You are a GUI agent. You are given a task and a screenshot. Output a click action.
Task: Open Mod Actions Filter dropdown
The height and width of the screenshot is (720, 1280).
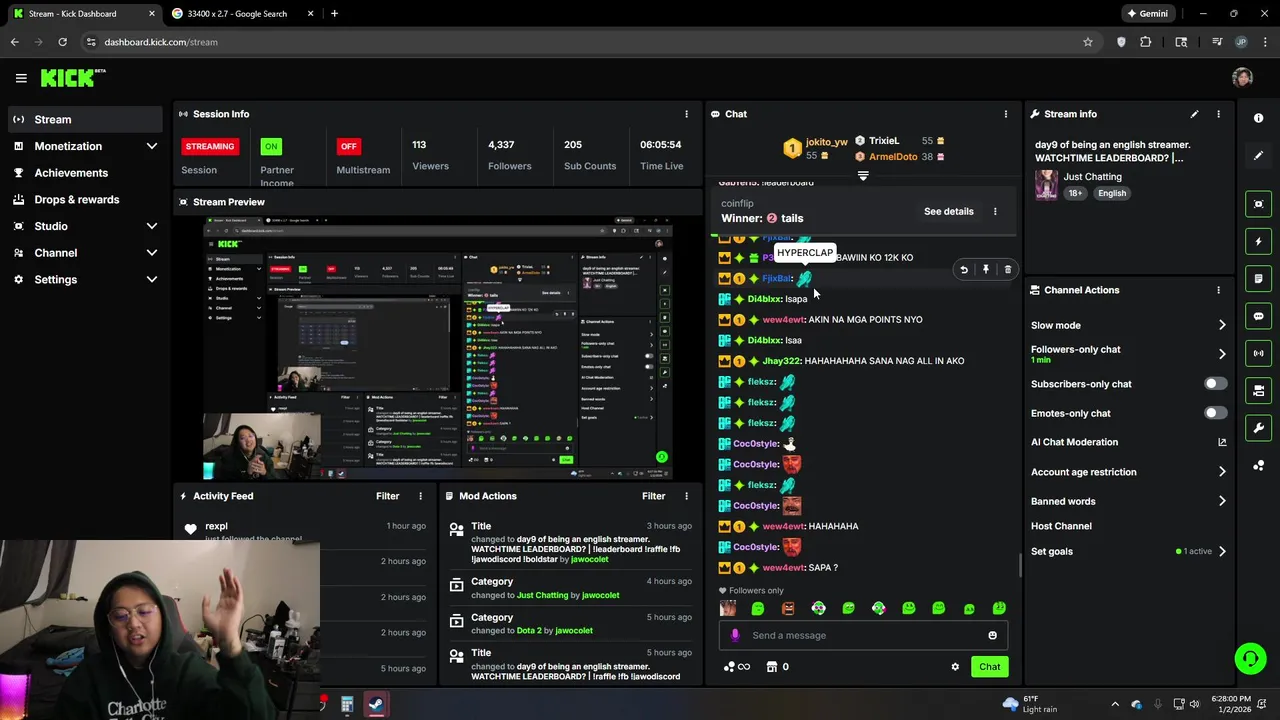(x=653, y=496)
